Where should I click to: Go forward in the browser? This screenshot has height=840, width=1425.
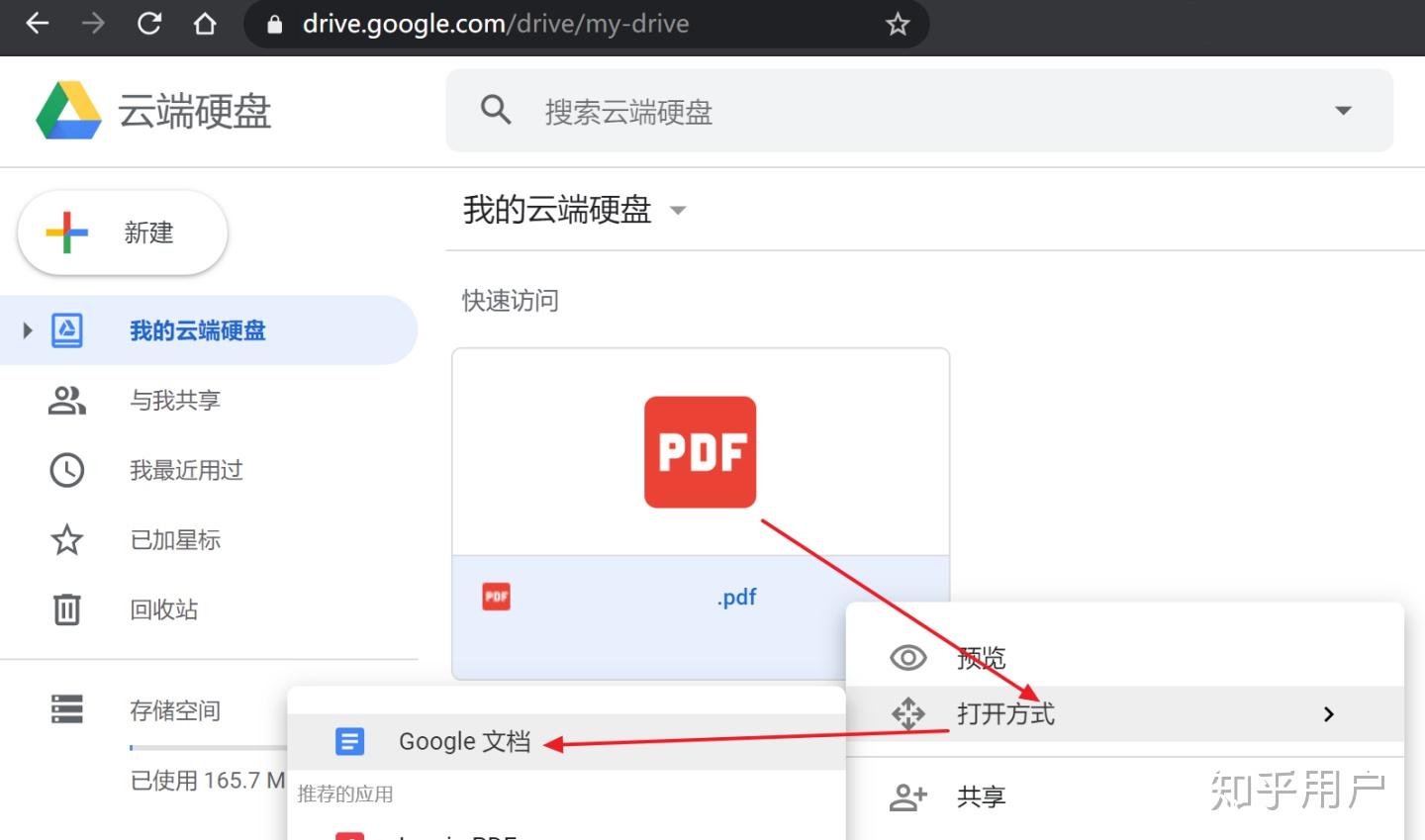click(x=93, y=24)
